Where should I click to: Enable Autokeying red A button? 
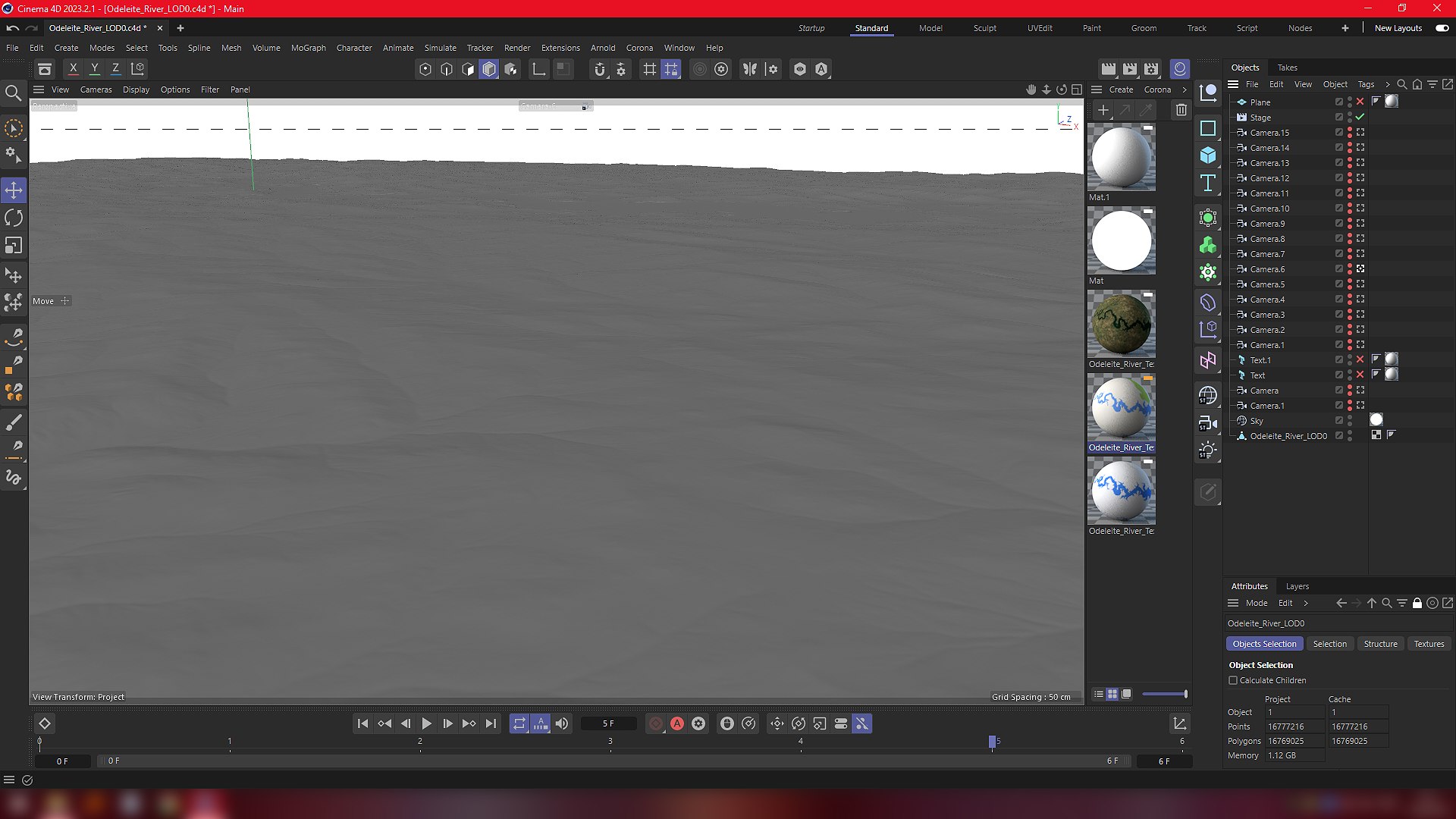point(677,723)
